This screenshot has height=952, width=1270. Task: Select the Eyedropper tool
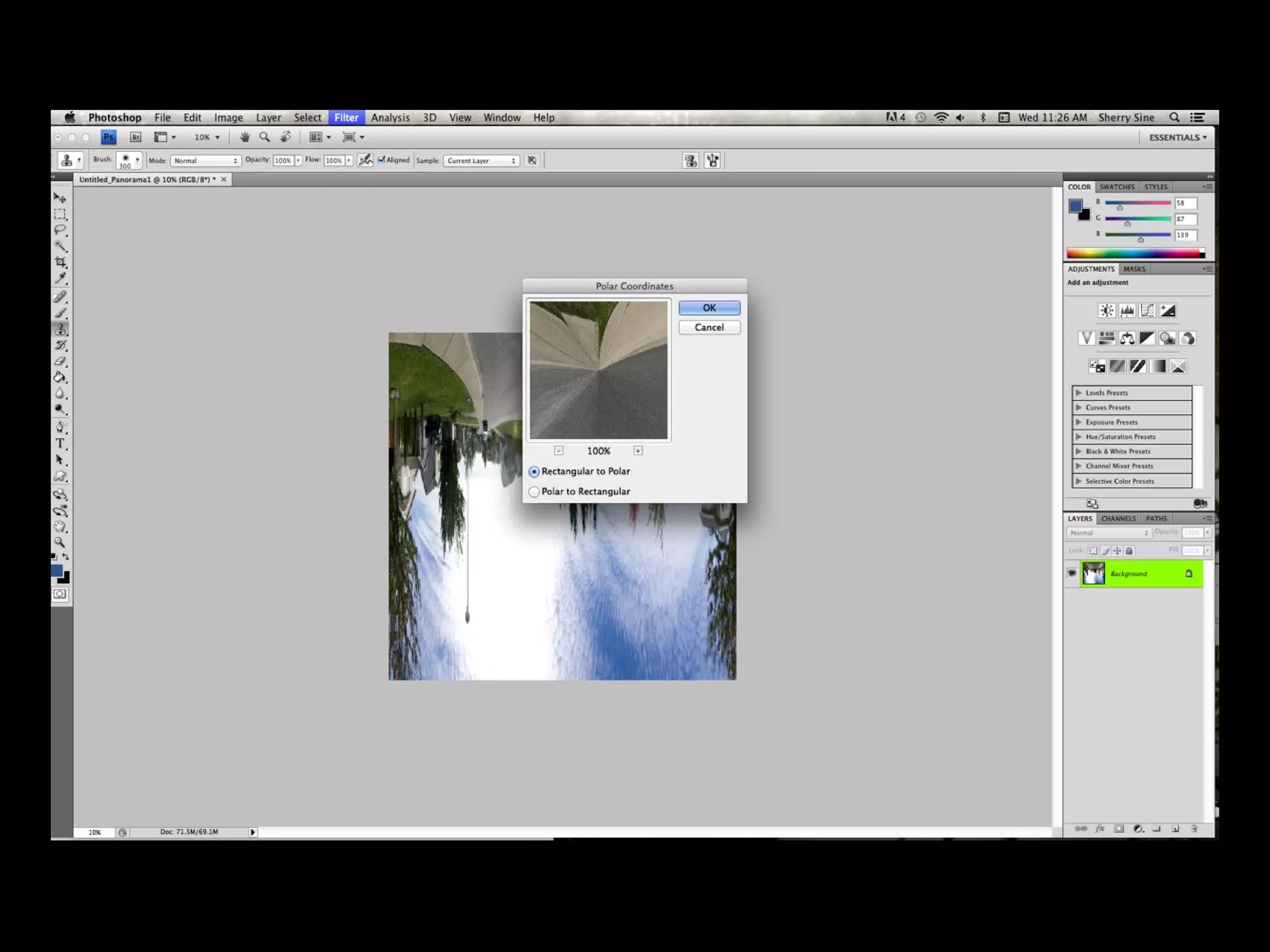point(60,278)
